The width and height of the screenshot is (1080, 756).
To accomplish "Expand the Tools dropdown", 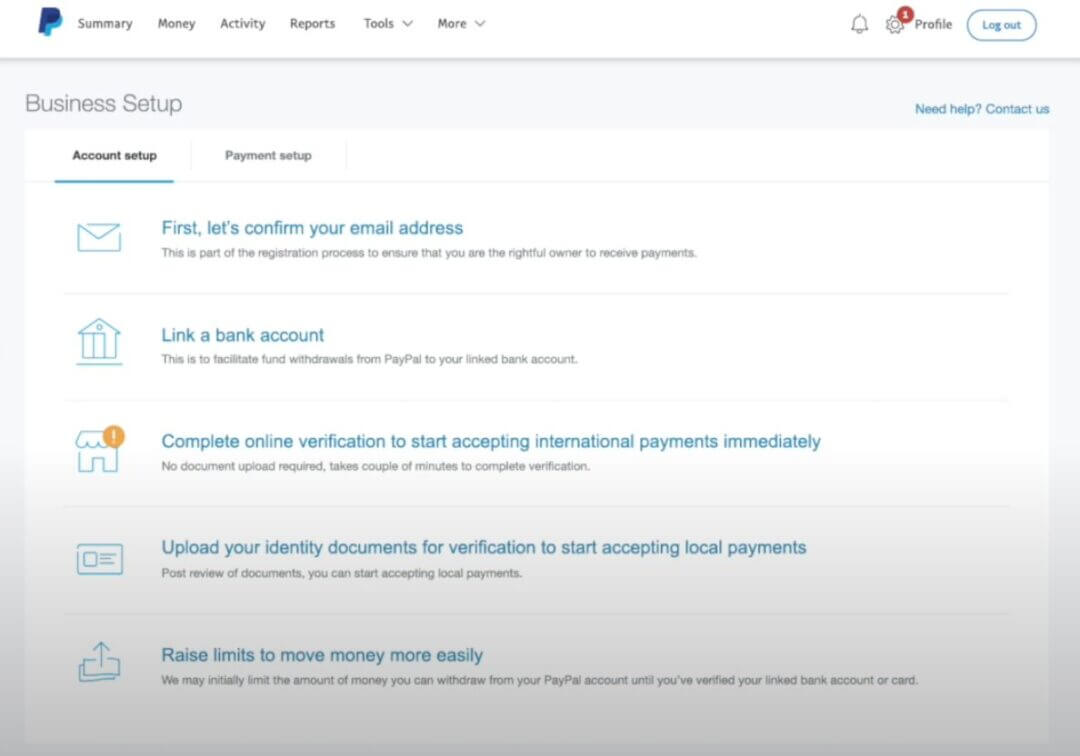I will pyautogui.click(x=388, y=23).
